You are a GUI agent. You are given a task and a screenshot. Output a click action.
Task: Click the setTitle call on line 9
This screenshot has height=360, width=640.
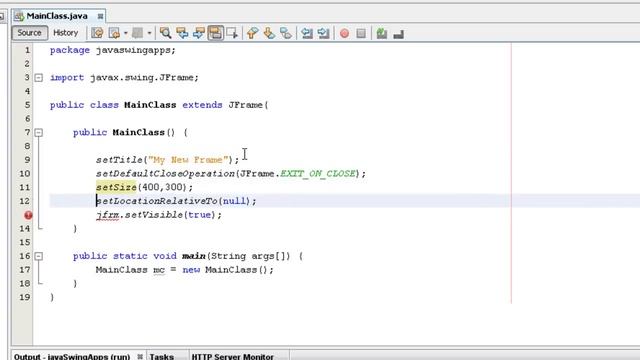click(168, 160)
